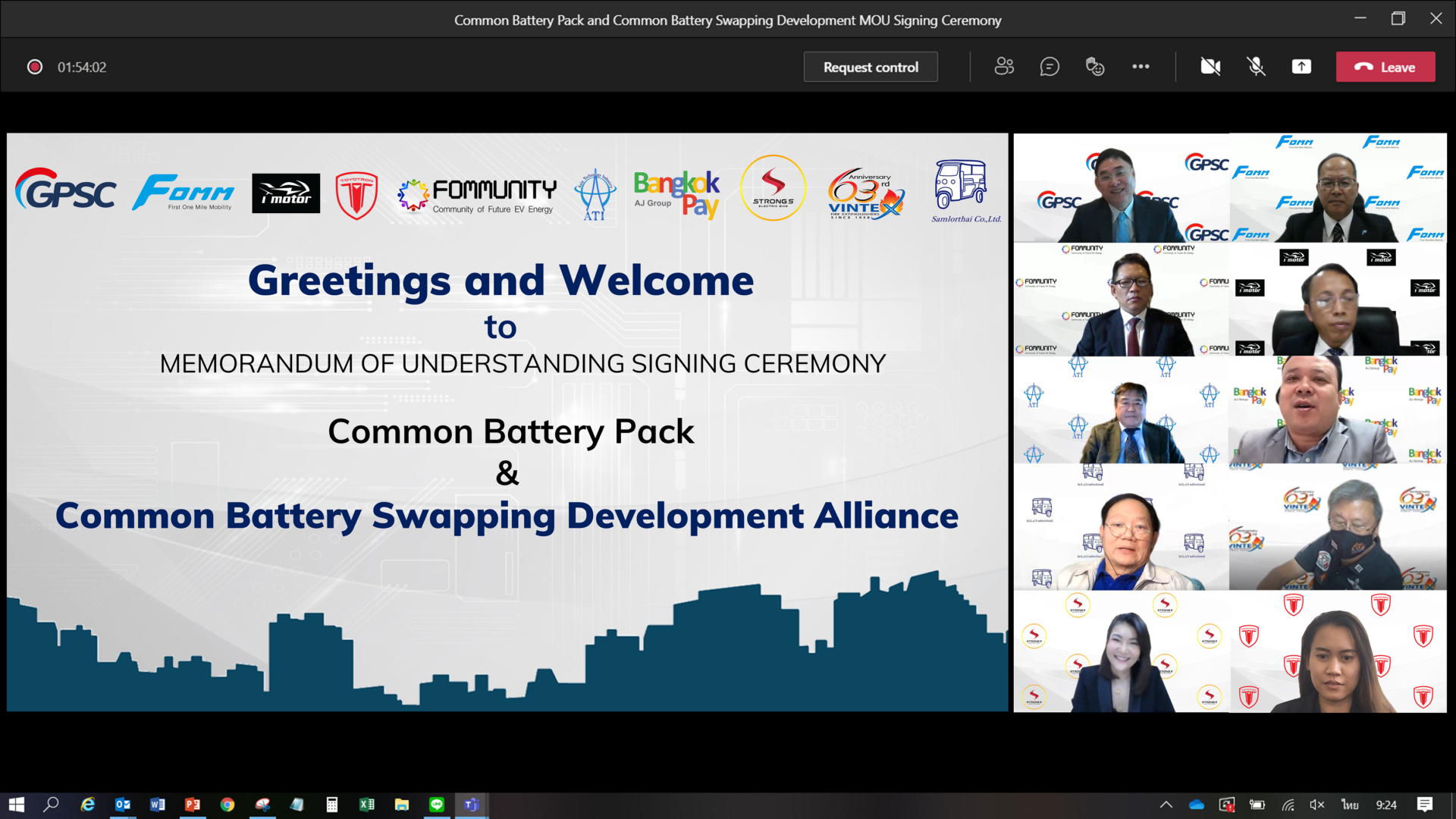Open the LINE taskbar app
1456x819 pixels.
coord(437,805)
